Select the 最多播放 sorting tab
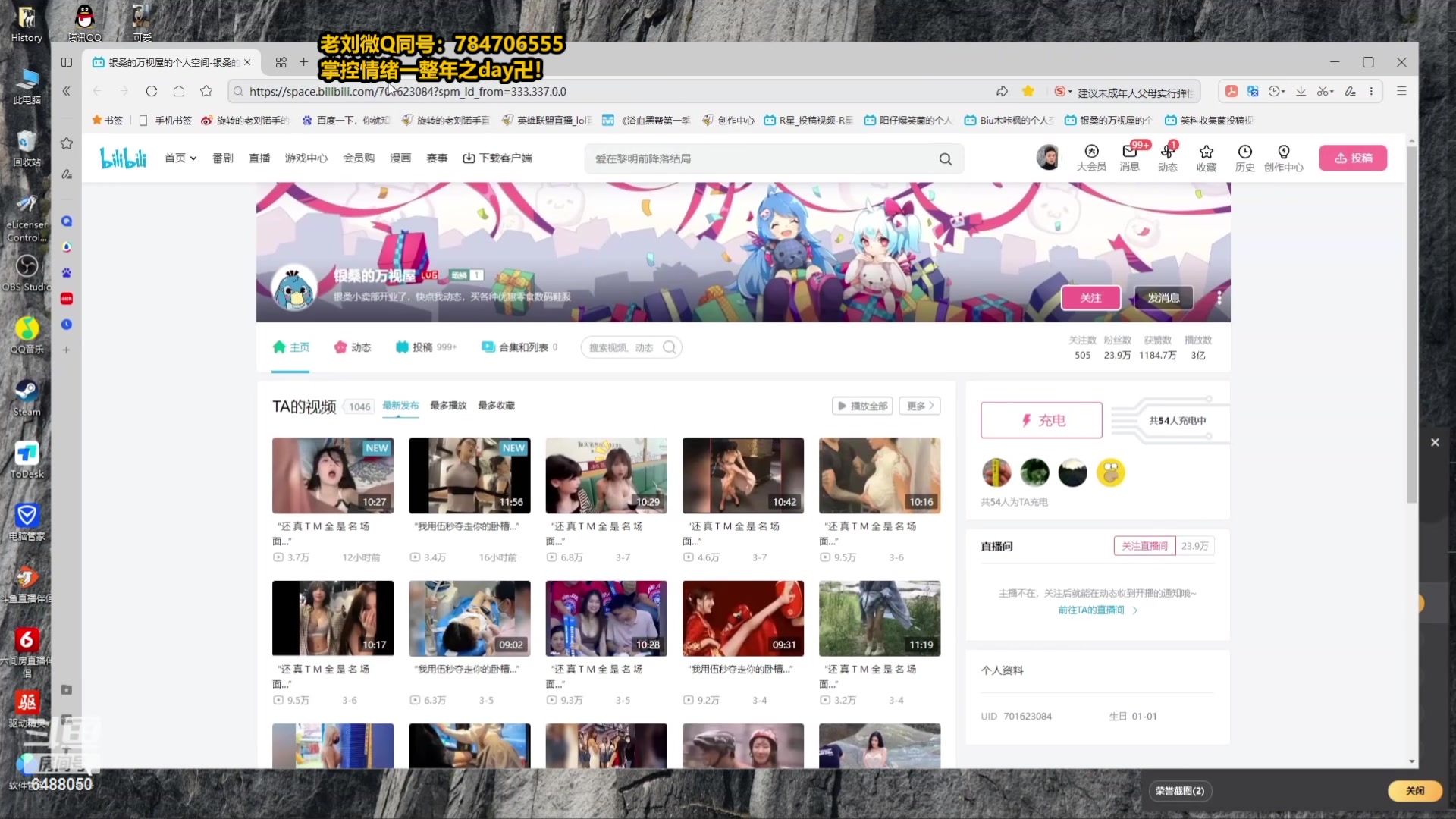Screen dimensions: 1456x819 pos(447,406)
